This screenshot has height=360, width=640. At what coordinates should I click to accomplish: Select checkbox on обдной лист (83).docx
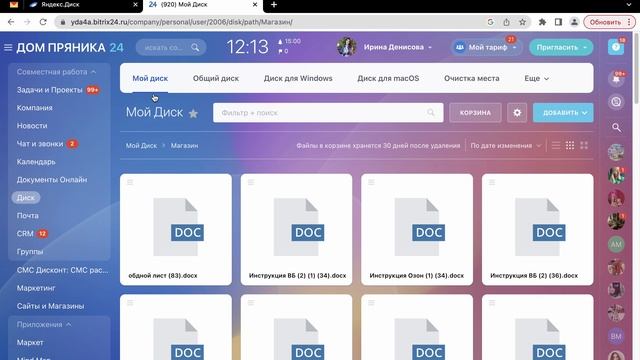pyautogui.click(x=130, y=182)
